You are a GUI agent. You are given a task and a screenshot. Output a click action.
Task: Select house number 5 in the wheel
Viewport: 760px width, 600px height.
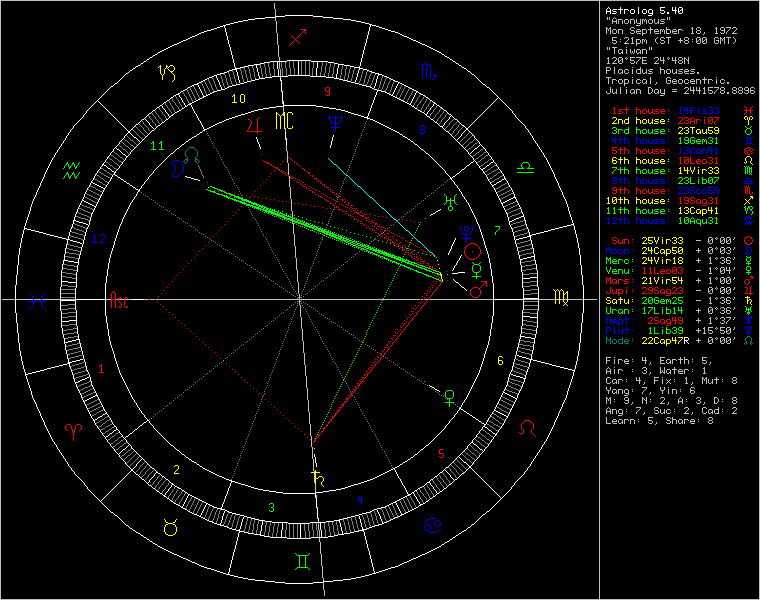441,454
